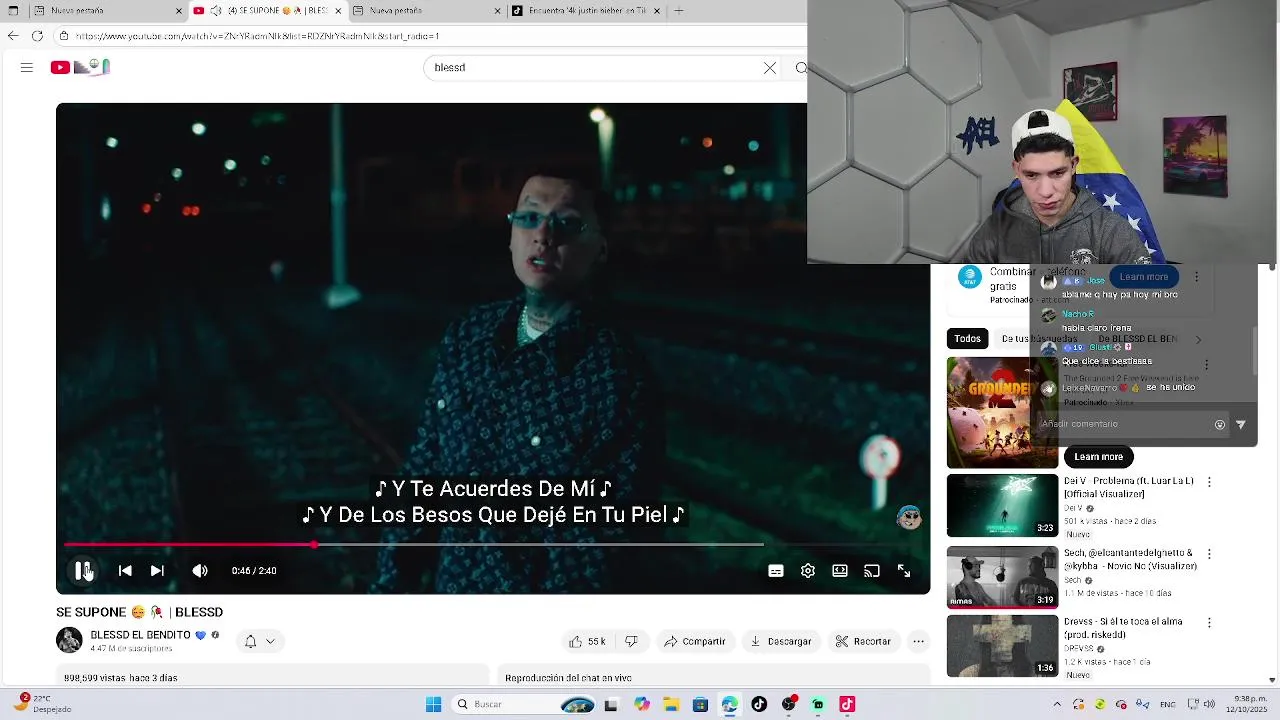Image resolution: width=1280 pixels, height=720 pixels.
Task: Open the Sech Novio No visualizer thumbnail
Action: (1002, 578)
